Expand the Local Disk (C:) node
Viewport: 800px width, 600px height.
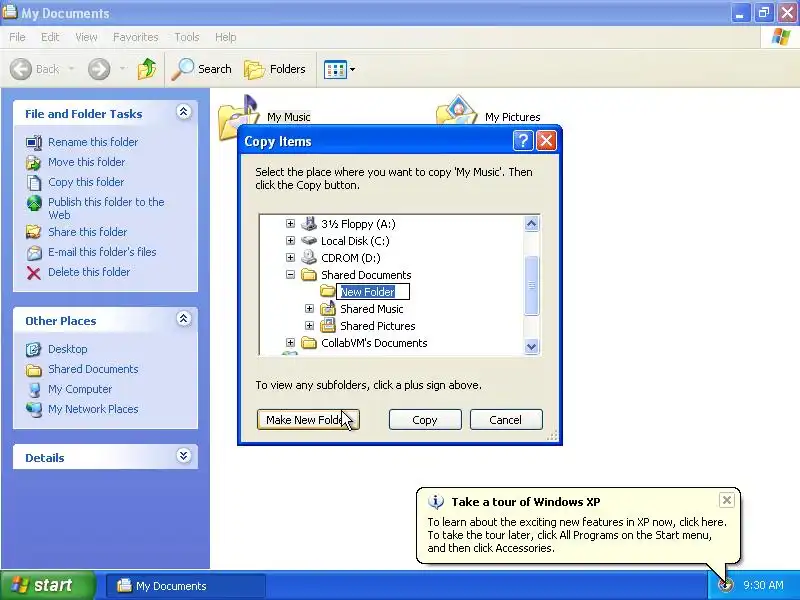[x=290, y=240]
